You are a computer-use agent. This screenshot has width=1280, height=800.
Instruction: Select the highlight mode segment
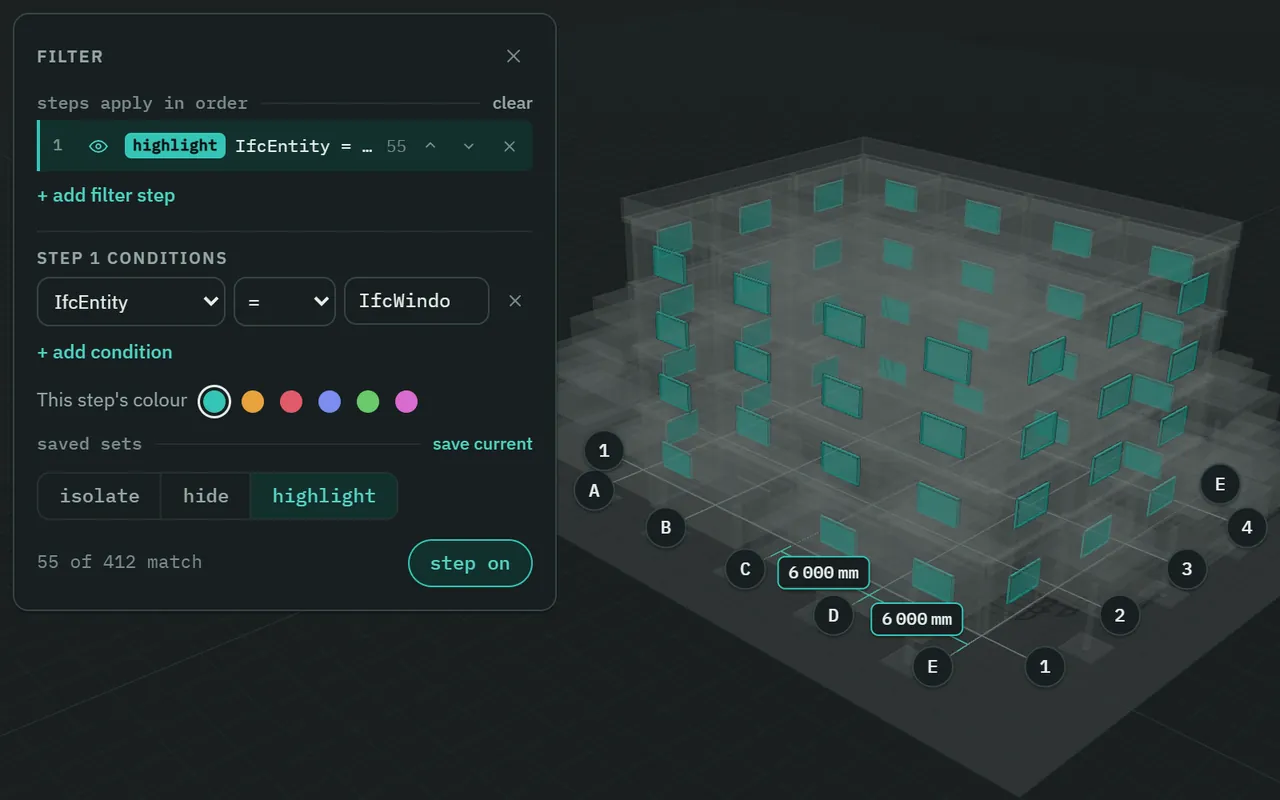click(324, 496)
